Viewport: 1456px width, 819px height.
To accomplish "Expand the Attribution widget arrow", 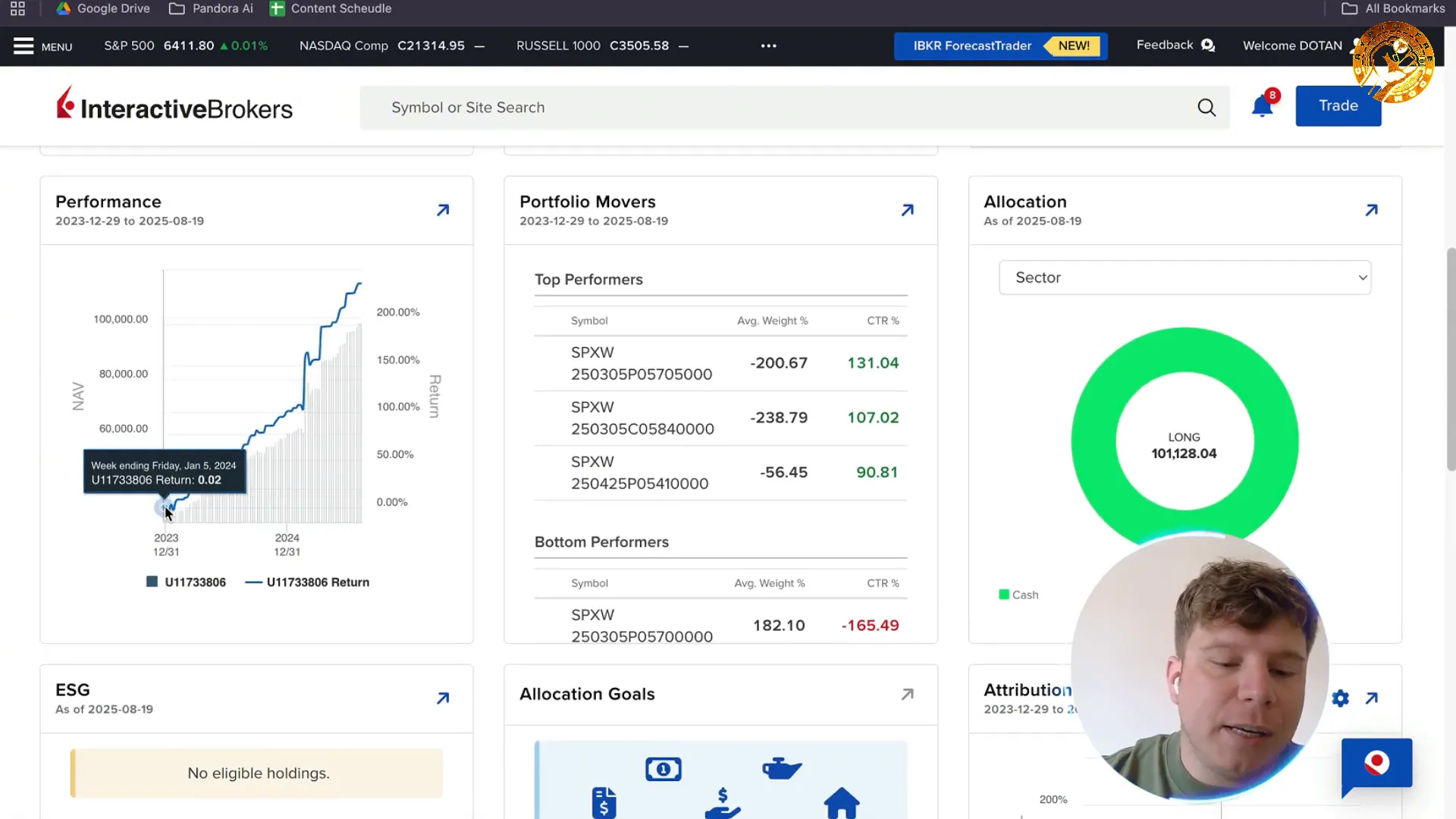I will pyautogui.click(x=1371, y=698).
